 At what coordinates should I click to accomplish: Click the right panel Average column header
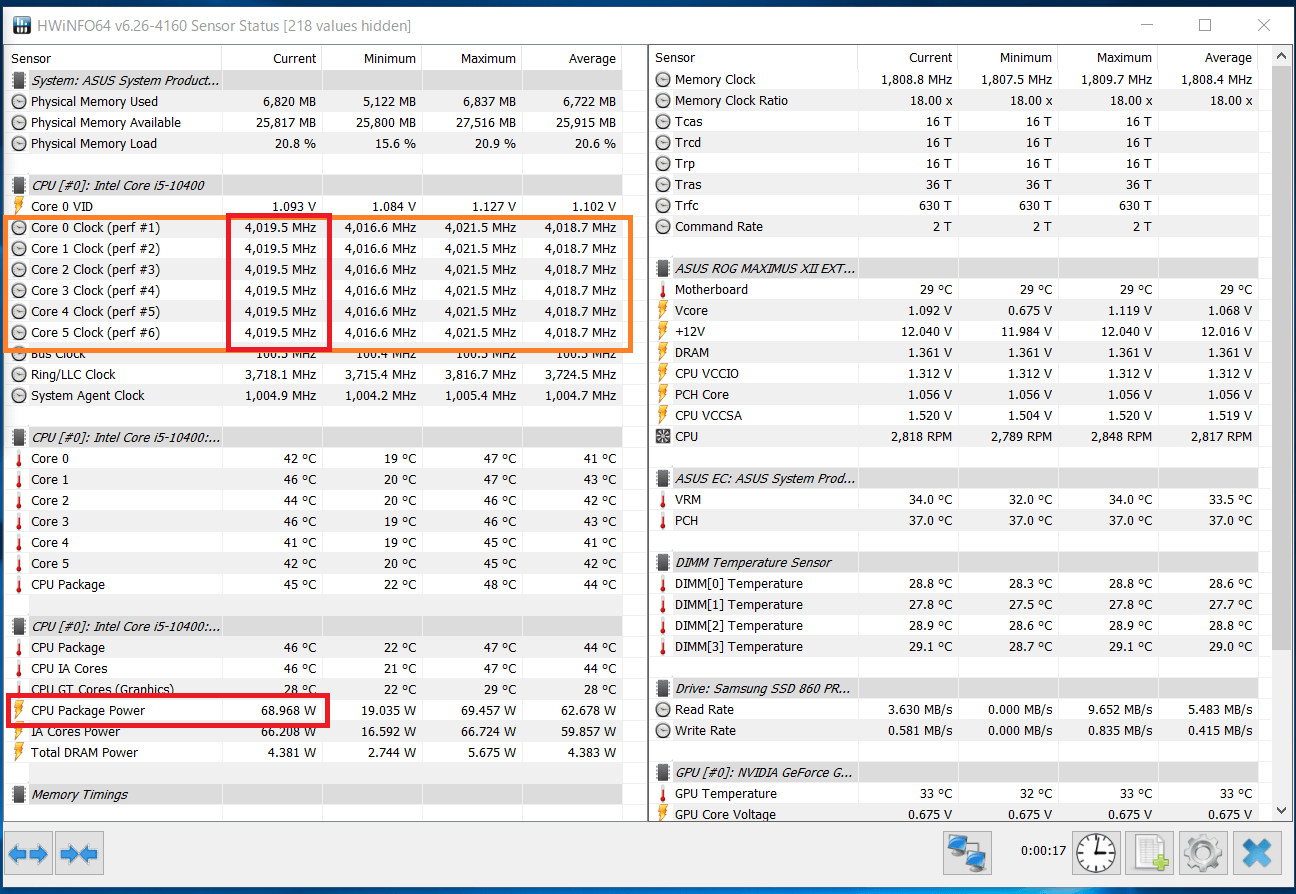point(1208,57)
